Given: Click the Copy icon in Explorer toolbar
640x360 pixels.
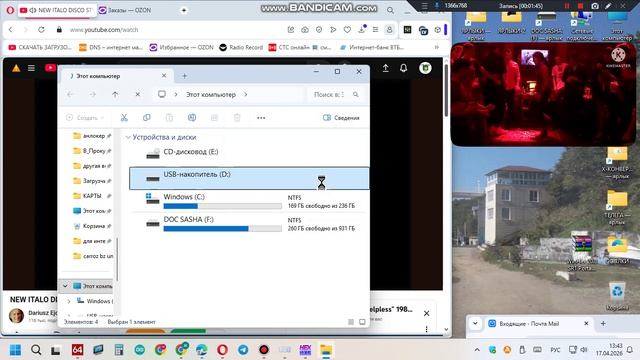Looking at the screenshot, I should coord(147,118).
